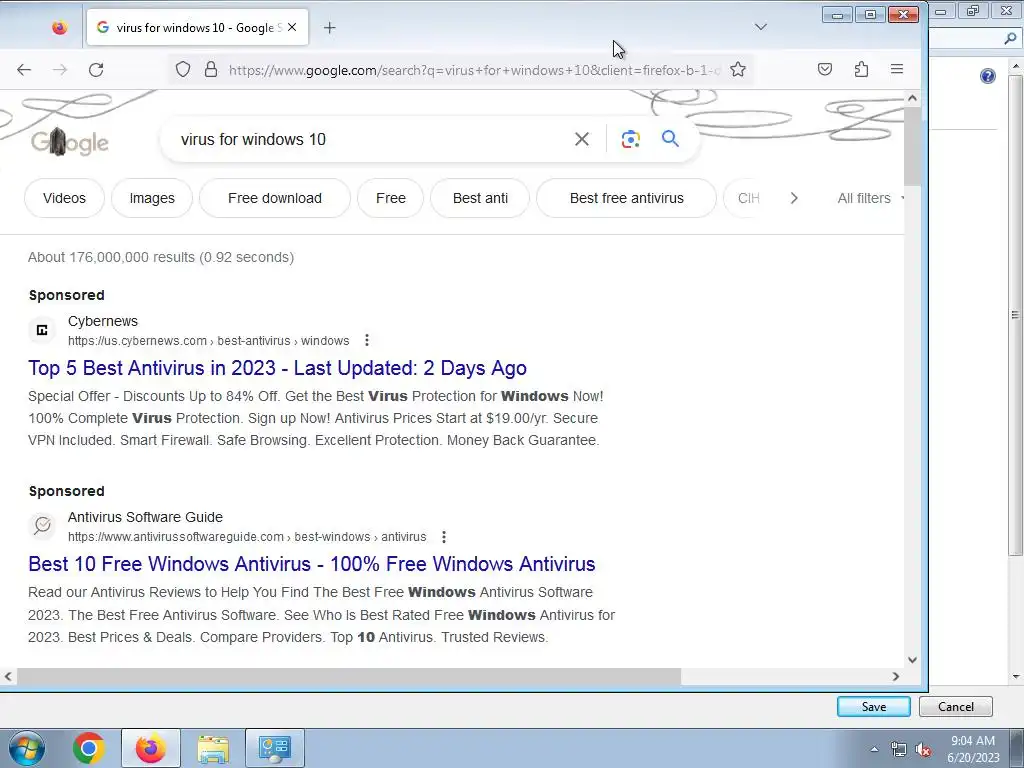Select the Videos filter chip
Screen dimensions: 1024x768
(64, 198)
